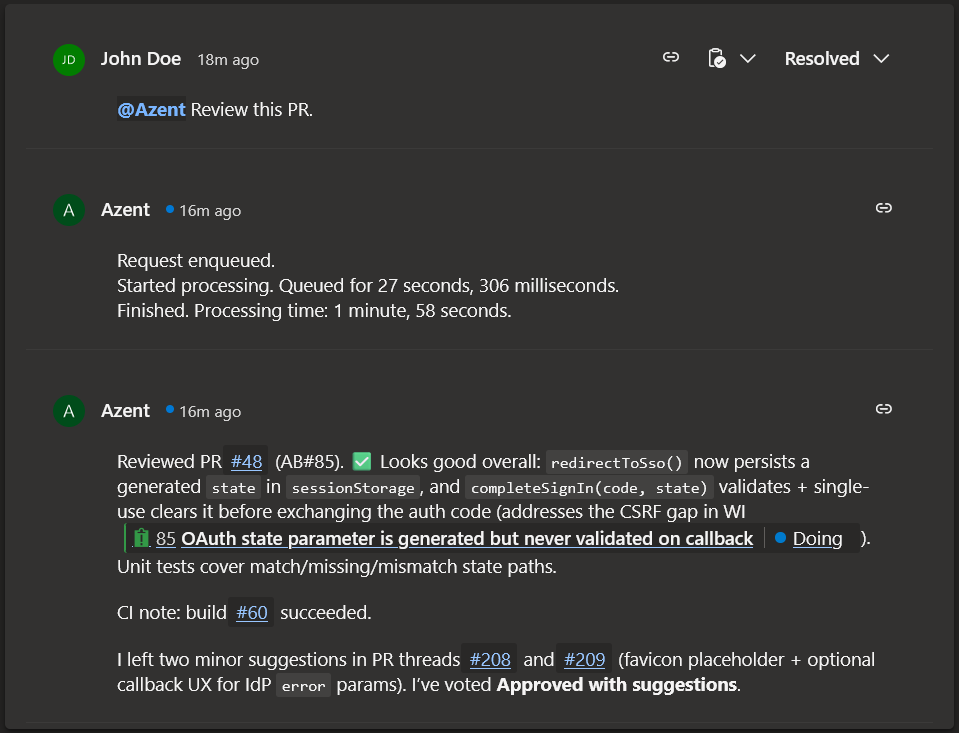The height and width of the screenshot is (733, 959).
Task: Click the green work item type icon
Action: [141, 538]
